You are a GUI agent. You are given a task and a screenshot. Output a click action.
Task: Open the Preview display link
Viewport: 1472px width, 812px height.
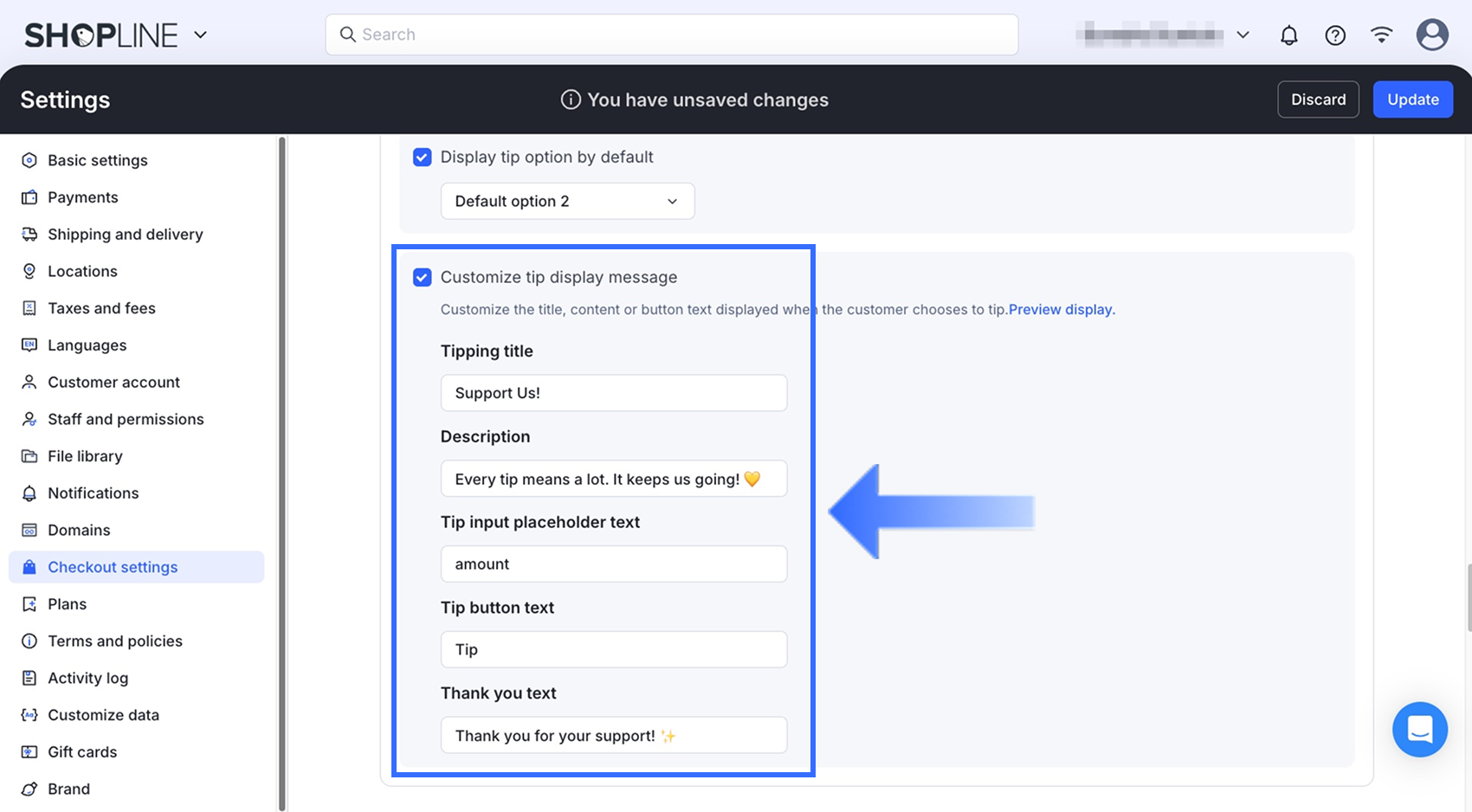point(1060,309)
